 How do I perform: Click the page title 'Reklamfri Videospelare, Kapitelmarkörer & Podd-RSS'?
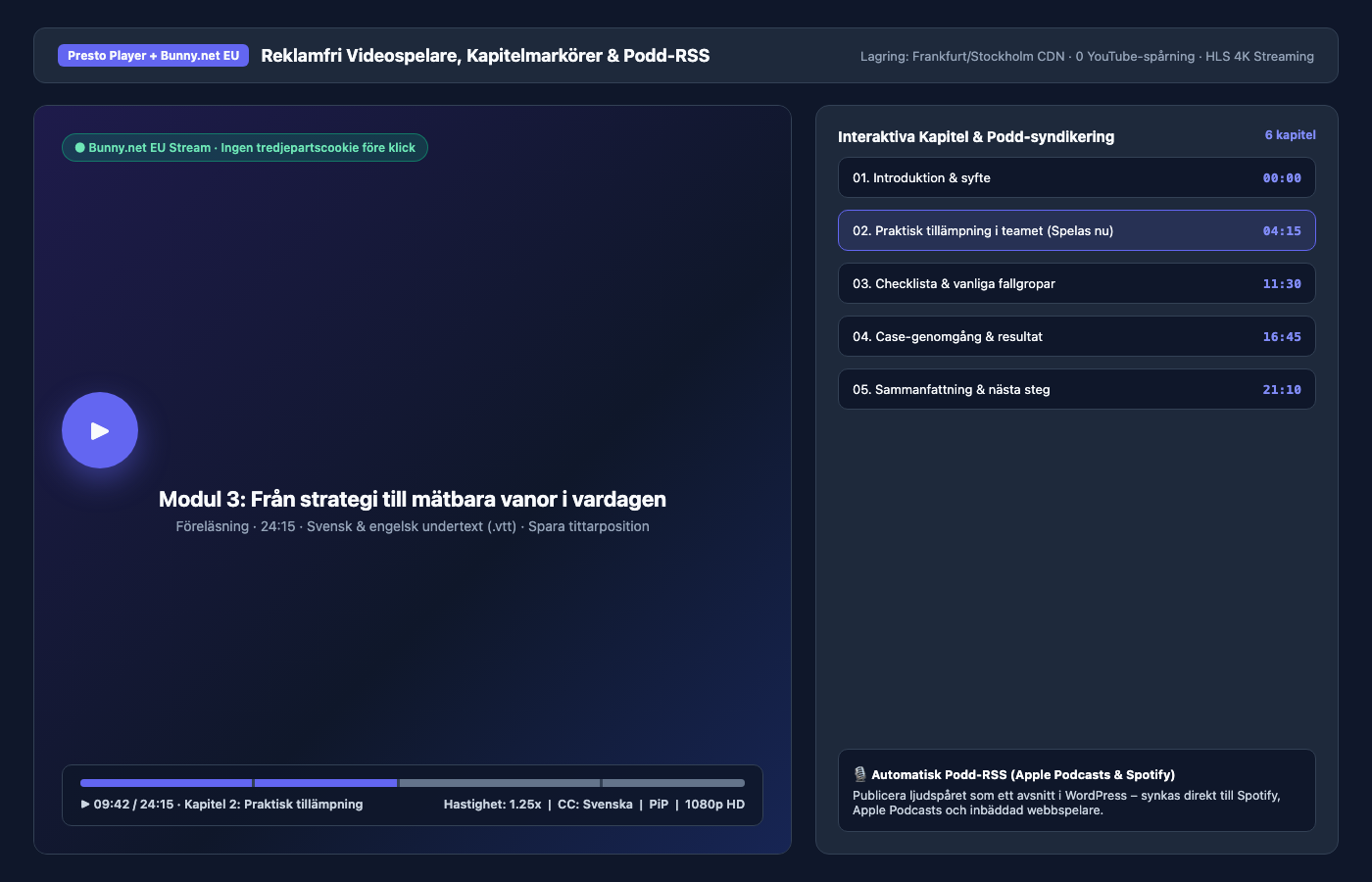(x=485, y=56)
